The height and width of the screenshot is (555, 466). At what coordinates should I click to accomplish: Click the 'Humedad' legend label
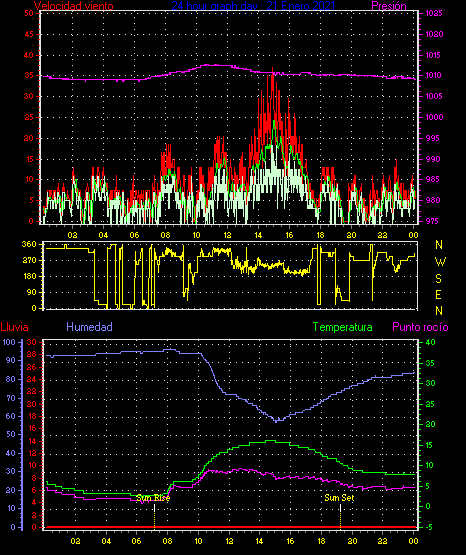89,327
